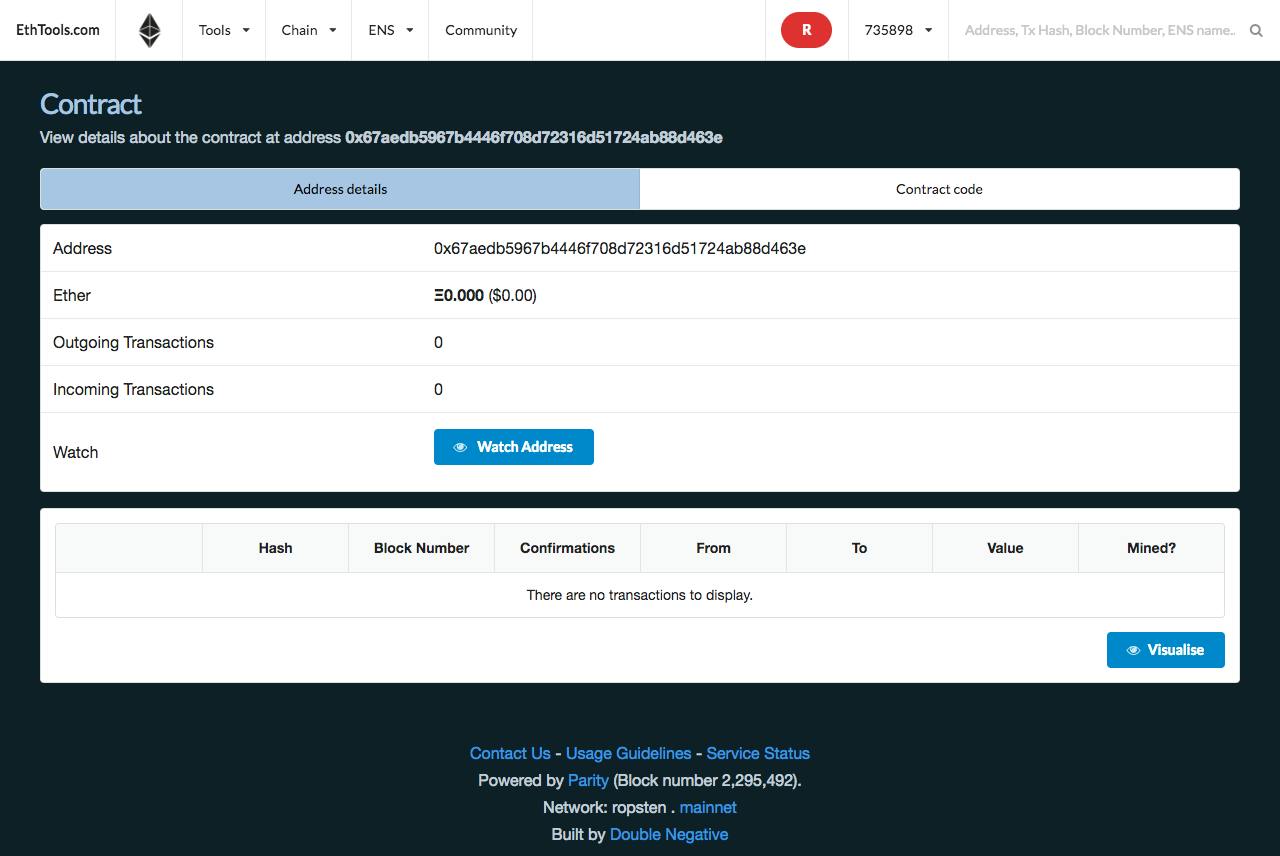Click the red R network badge
This screenshot has height=856, width=1280.
806,30
